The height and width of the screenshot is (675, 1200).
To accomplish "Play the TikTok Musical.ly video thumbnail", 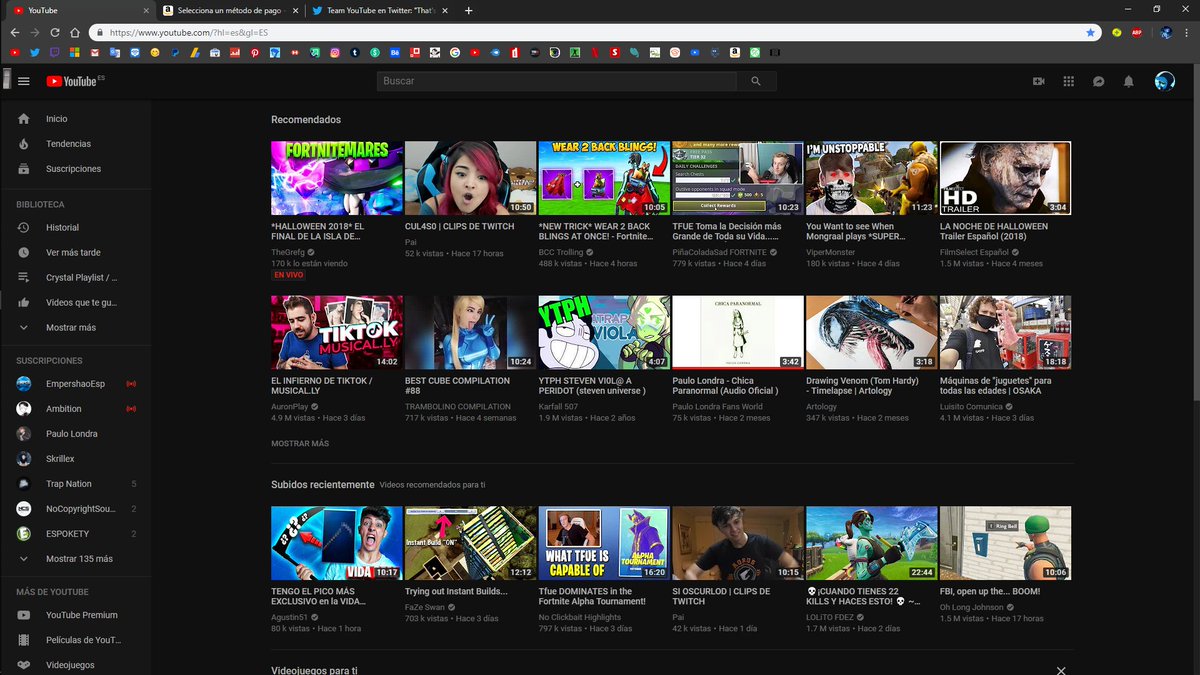I will [x=337, y=332].
